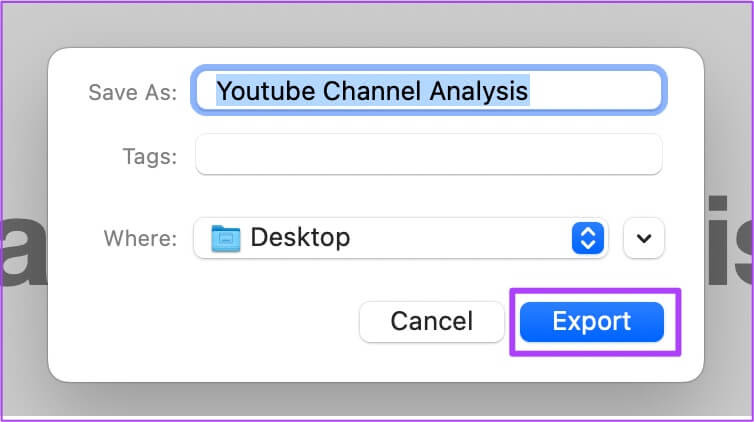Click the dimmed letters is behind the dialog
The image size is (754, 422).
pos(729,239)
